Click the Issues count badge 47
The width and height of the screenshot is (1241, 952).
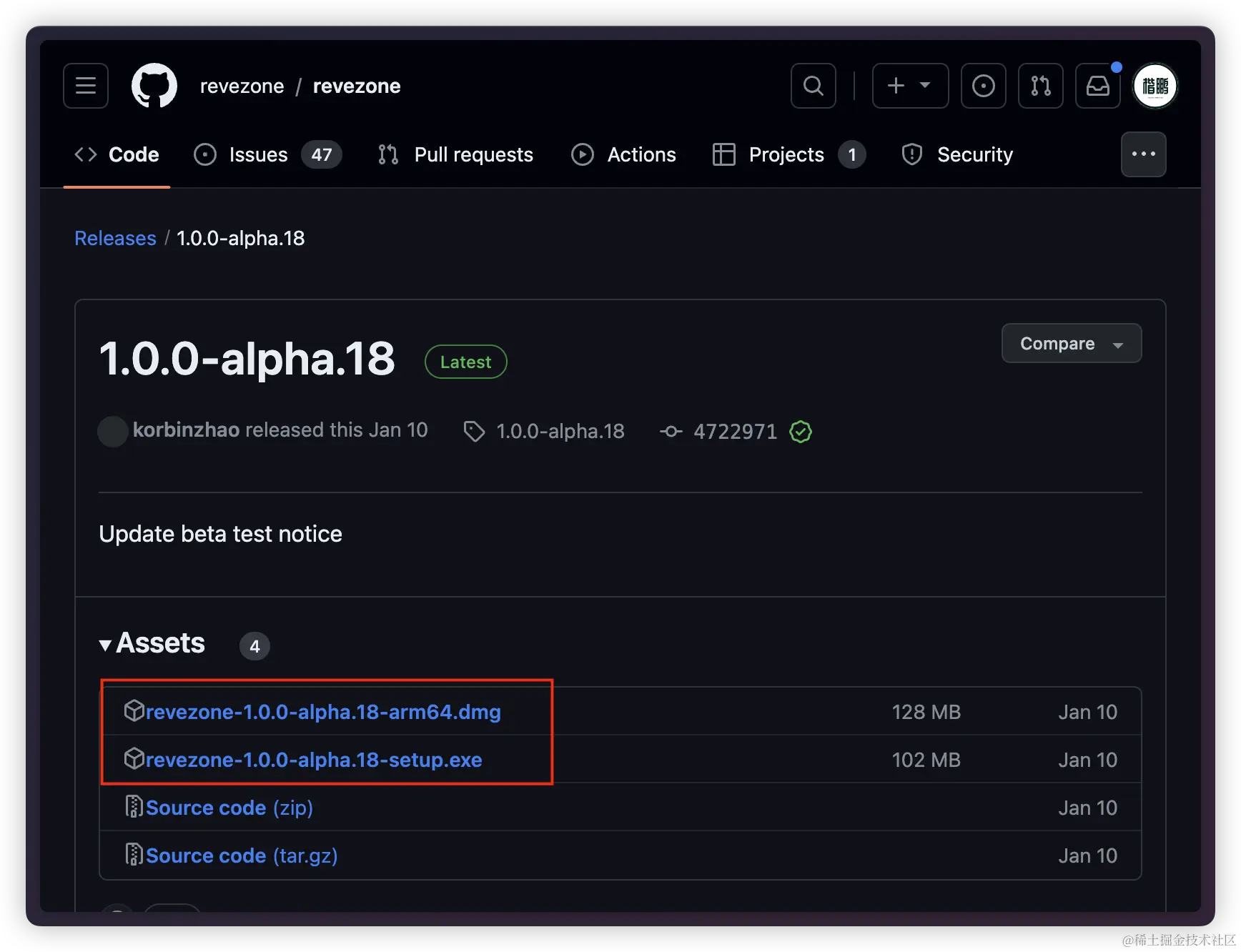point(322,154)
